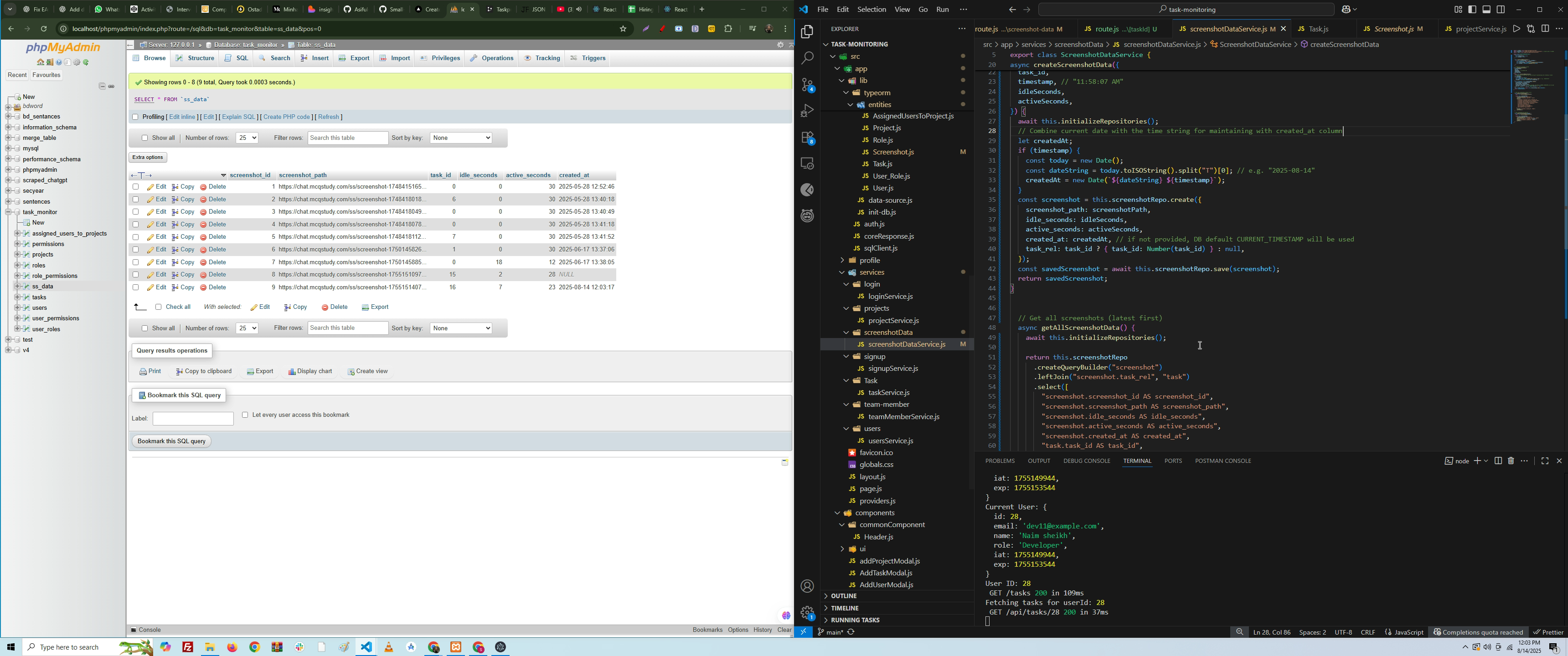
Task: Open the top Sort by key dropdown
Action: pos(461,138)
